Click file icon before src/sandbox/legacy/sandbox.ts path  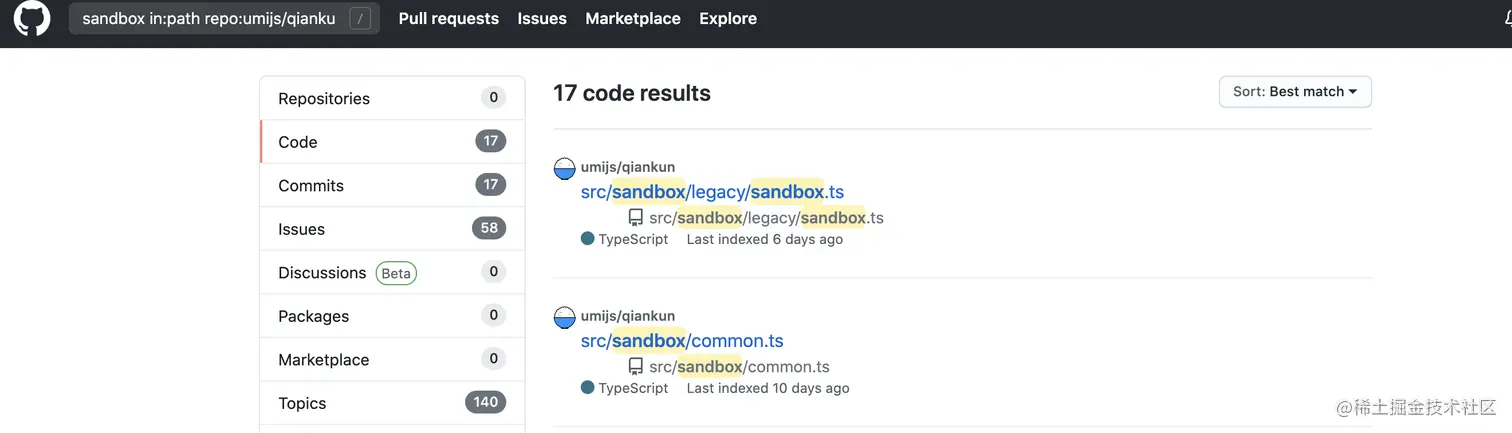tap(635, 218)
